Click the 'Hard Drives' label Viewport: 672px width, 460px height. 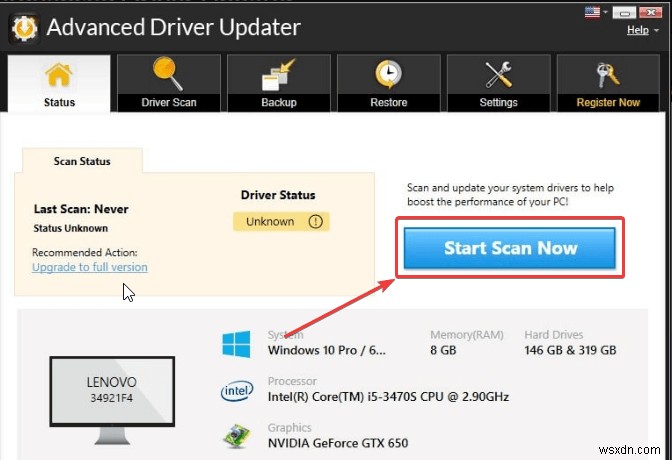pyautogui.click(x=554, y=335)
